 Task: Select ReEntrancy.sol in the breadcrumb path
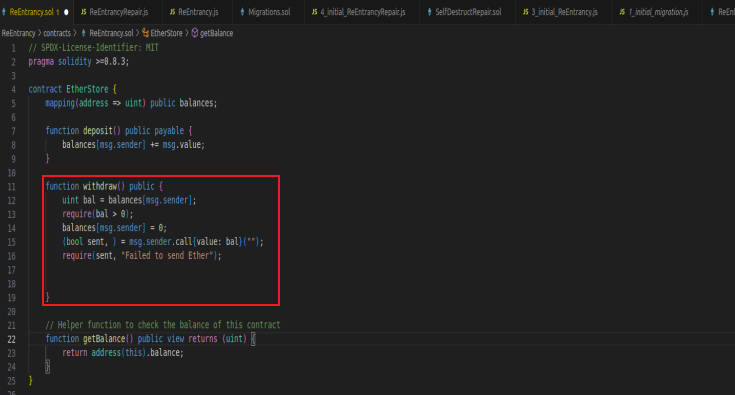[x=111, y=33]
